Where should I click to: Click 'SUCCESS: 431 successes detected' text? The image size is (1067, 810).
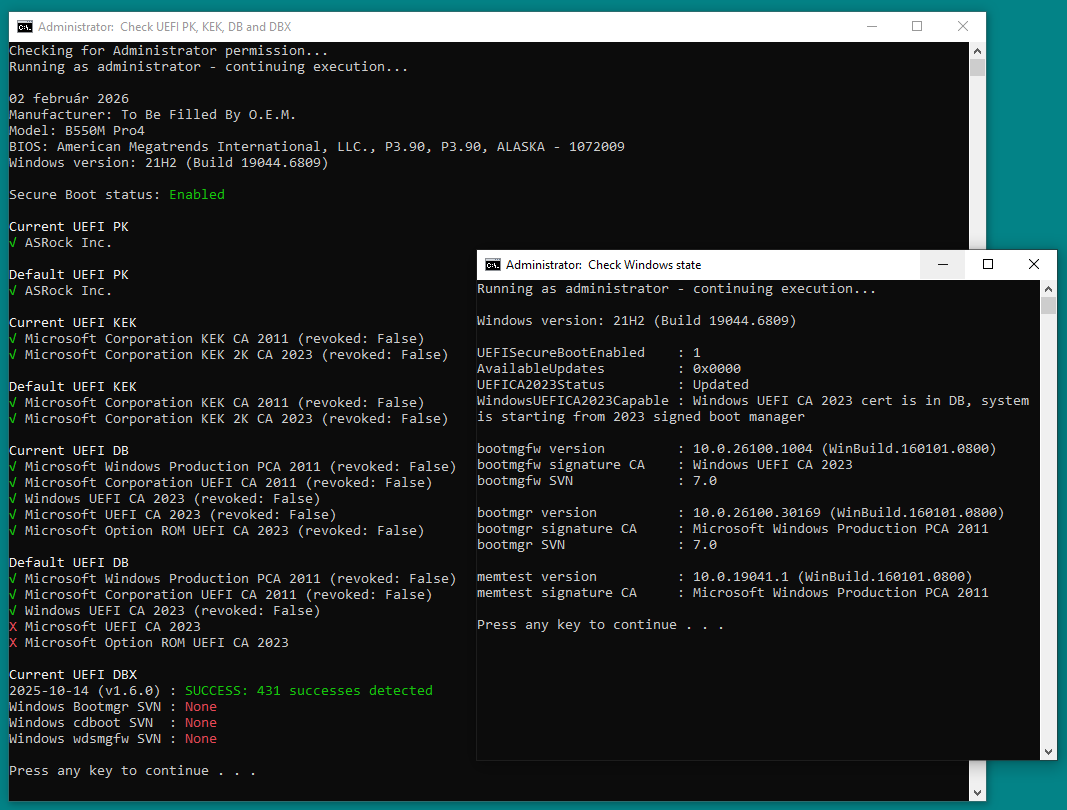pyautogui.click(x=309, y=690)
